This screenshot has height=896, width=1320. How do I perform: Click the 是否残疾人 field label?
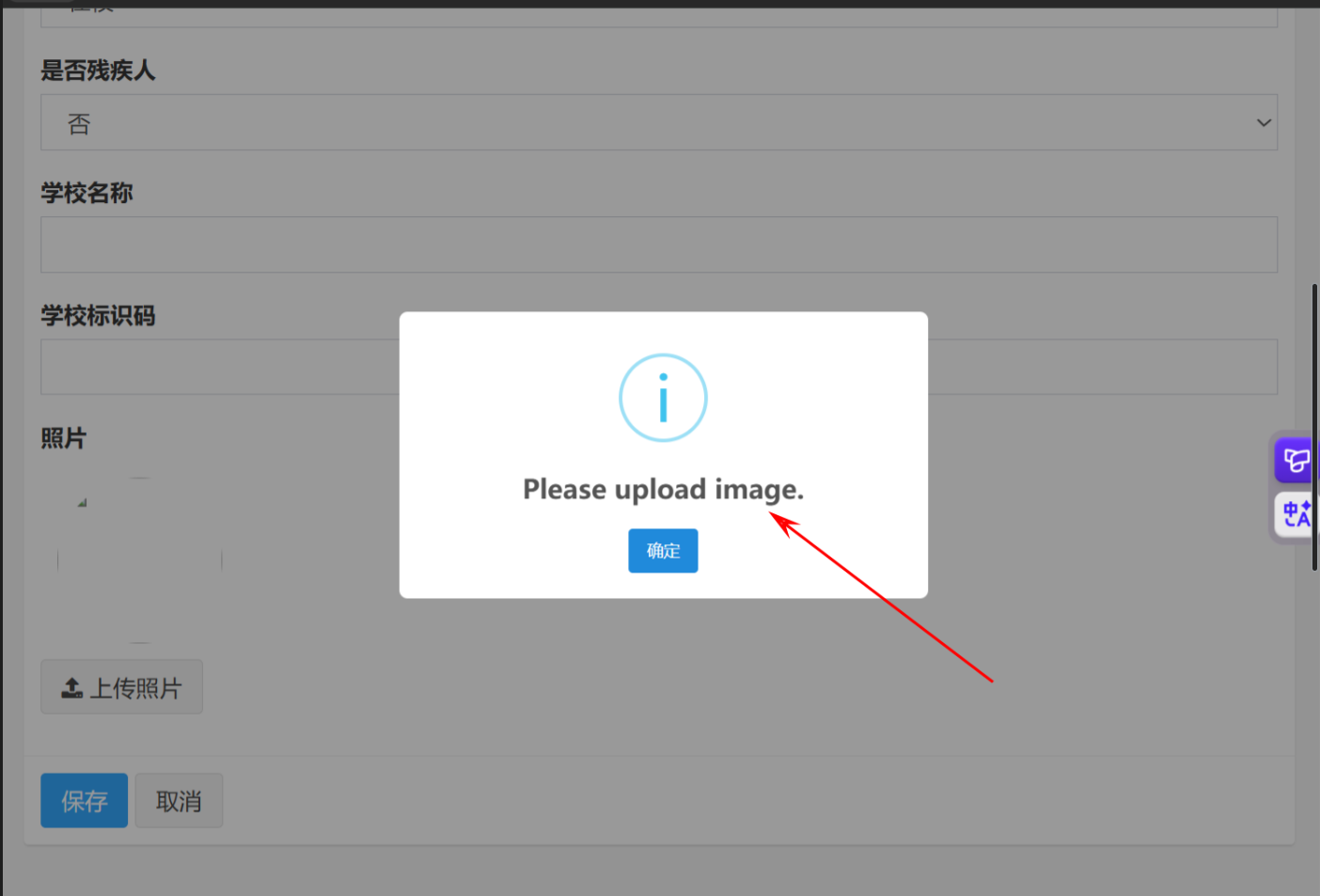[x=98, y=71]
